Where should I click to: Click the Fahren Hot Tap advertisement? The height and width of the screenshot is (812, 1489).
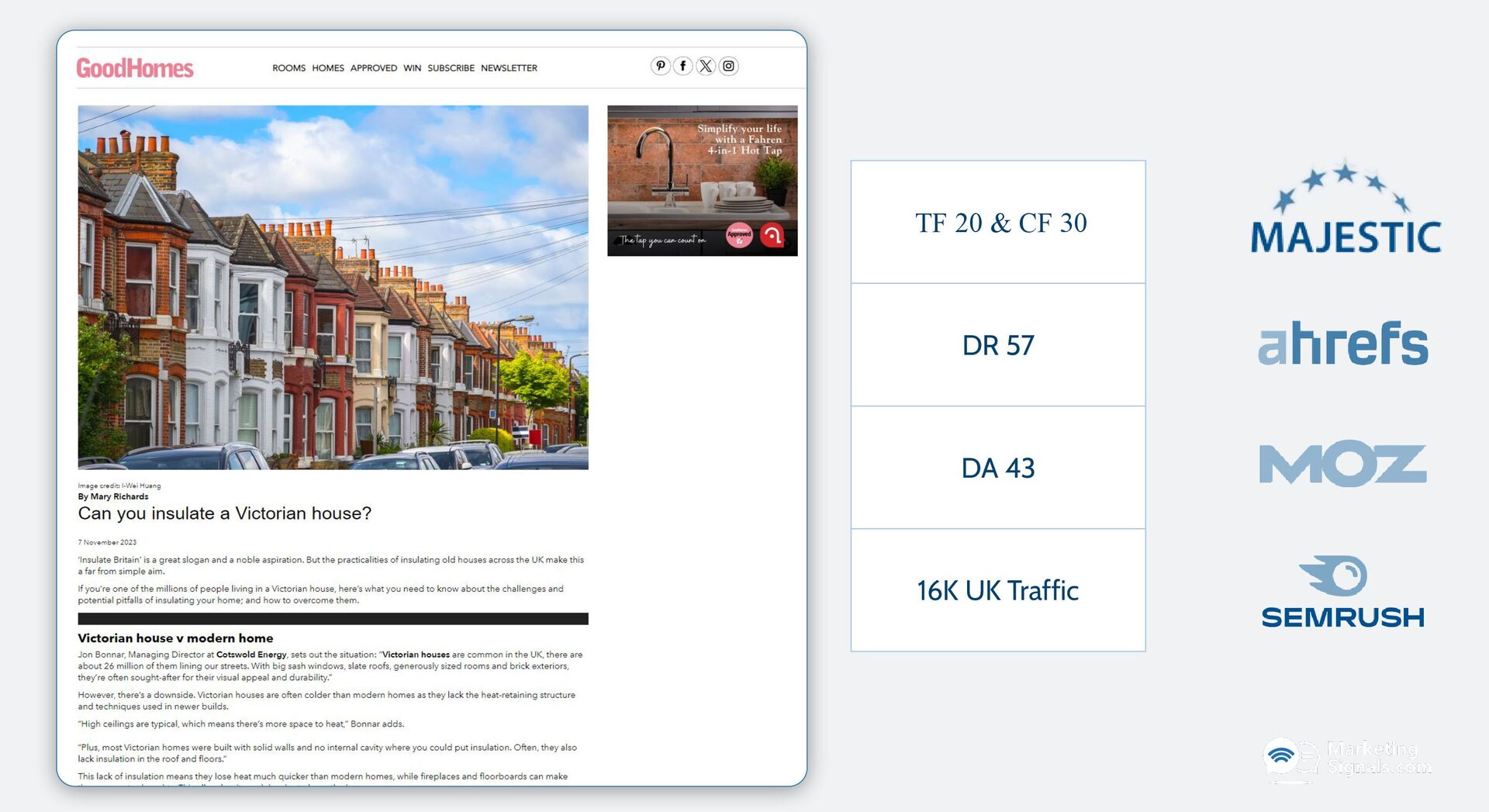coord(703,181)
